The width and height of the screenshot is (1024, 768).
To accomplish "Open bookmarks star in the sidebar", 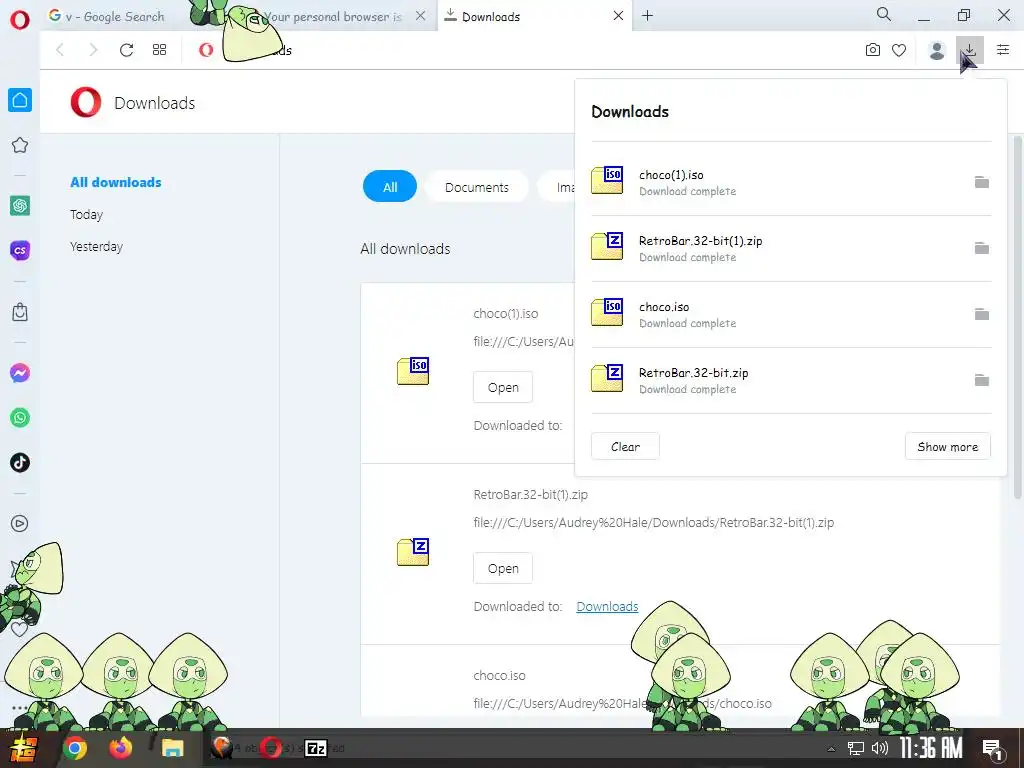I will tap(20, 145).
